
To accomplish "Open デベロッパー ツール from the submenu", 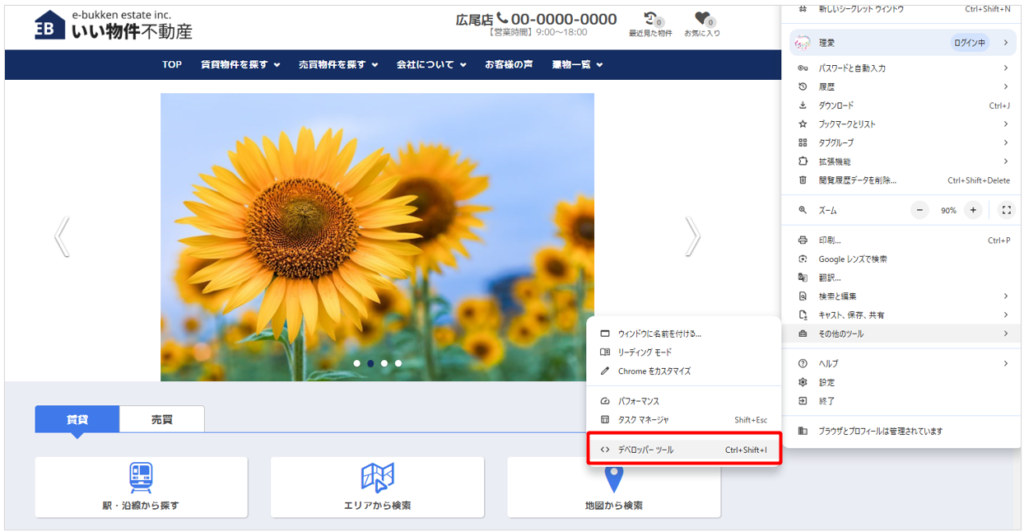I will point(684,450).
